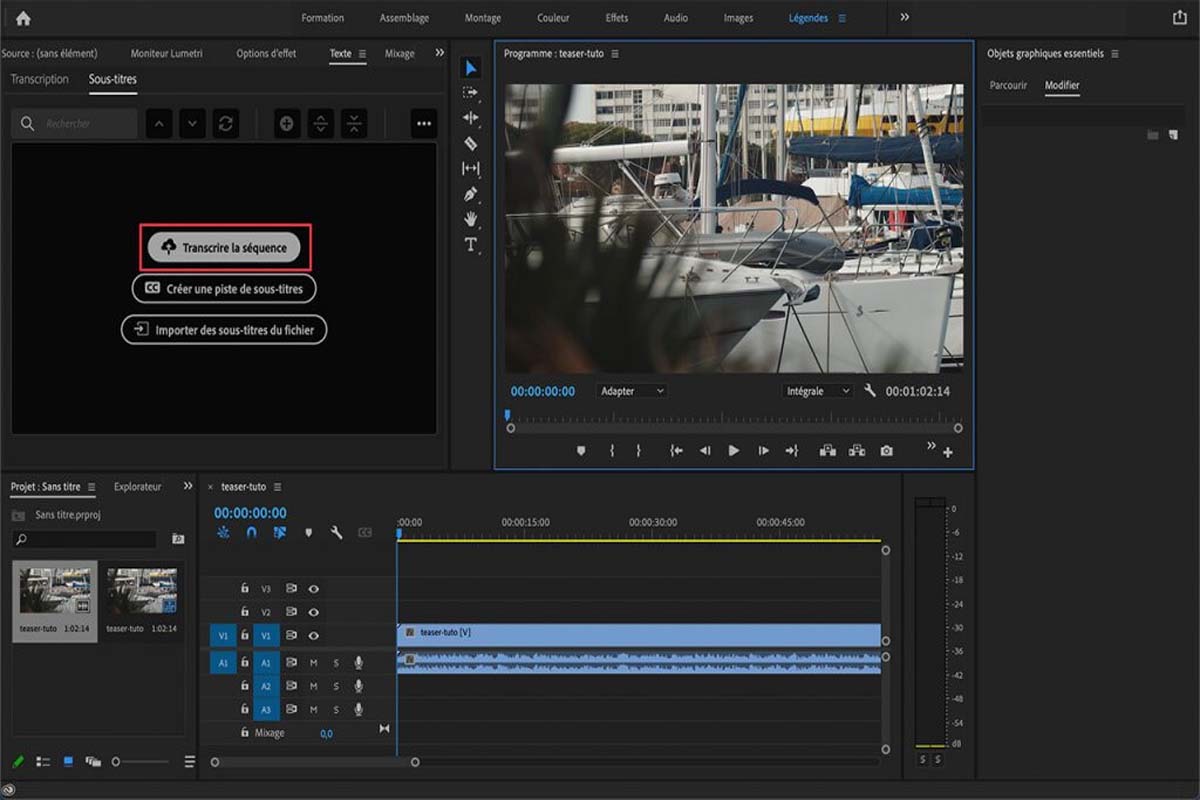Select the Hand tool
Viewport: 1200px width, 800px height.
(471, 219)
